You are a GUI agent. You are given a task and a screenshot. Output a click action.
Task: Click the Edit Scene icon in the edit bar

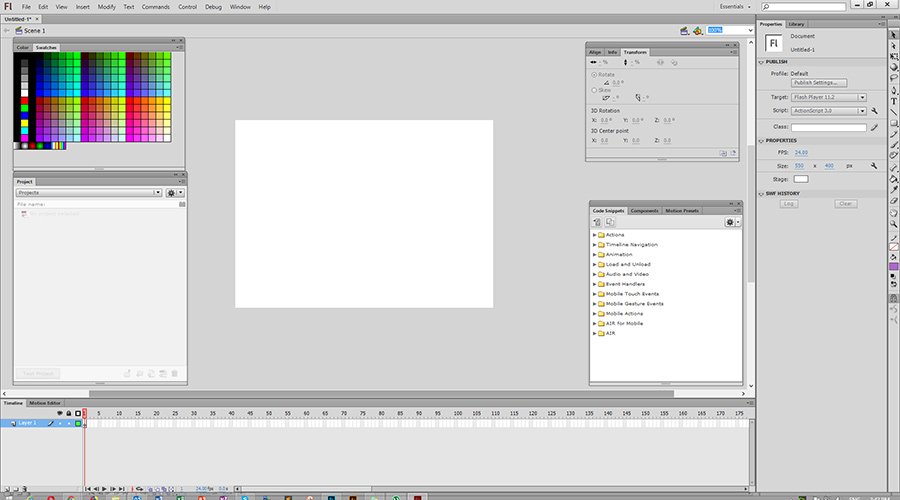pos(684,30)
